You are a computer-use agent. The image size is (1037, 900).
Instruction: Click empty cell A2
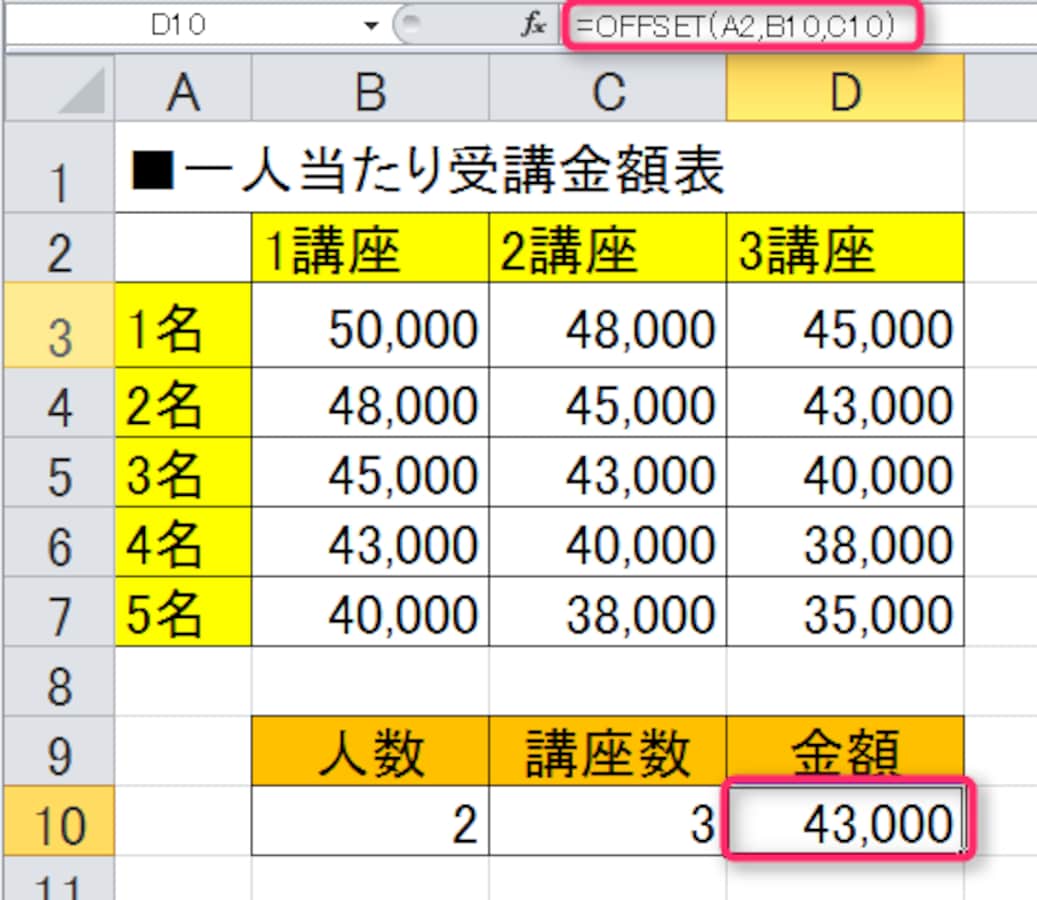click(x=183, y=248)
